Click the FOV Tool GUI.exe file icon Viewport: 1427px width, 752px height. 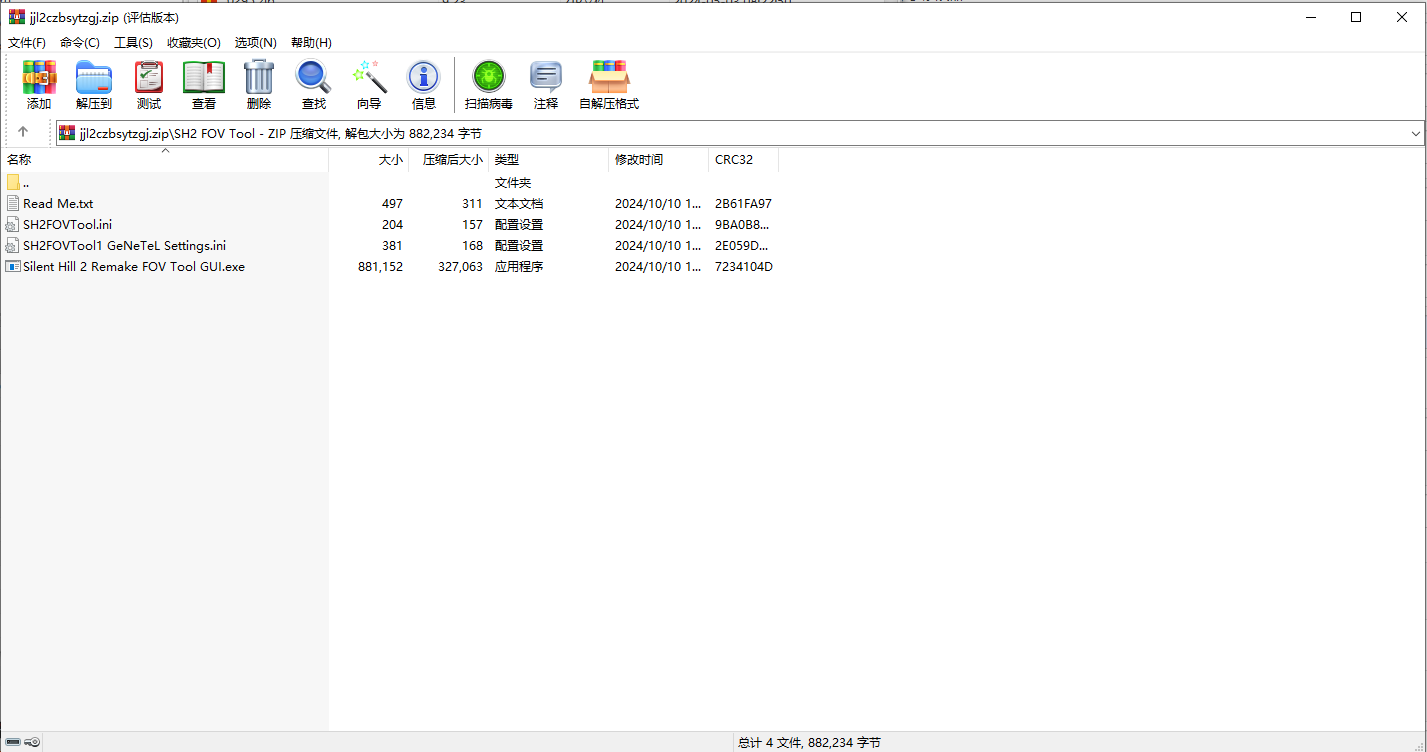pos(13,266)
